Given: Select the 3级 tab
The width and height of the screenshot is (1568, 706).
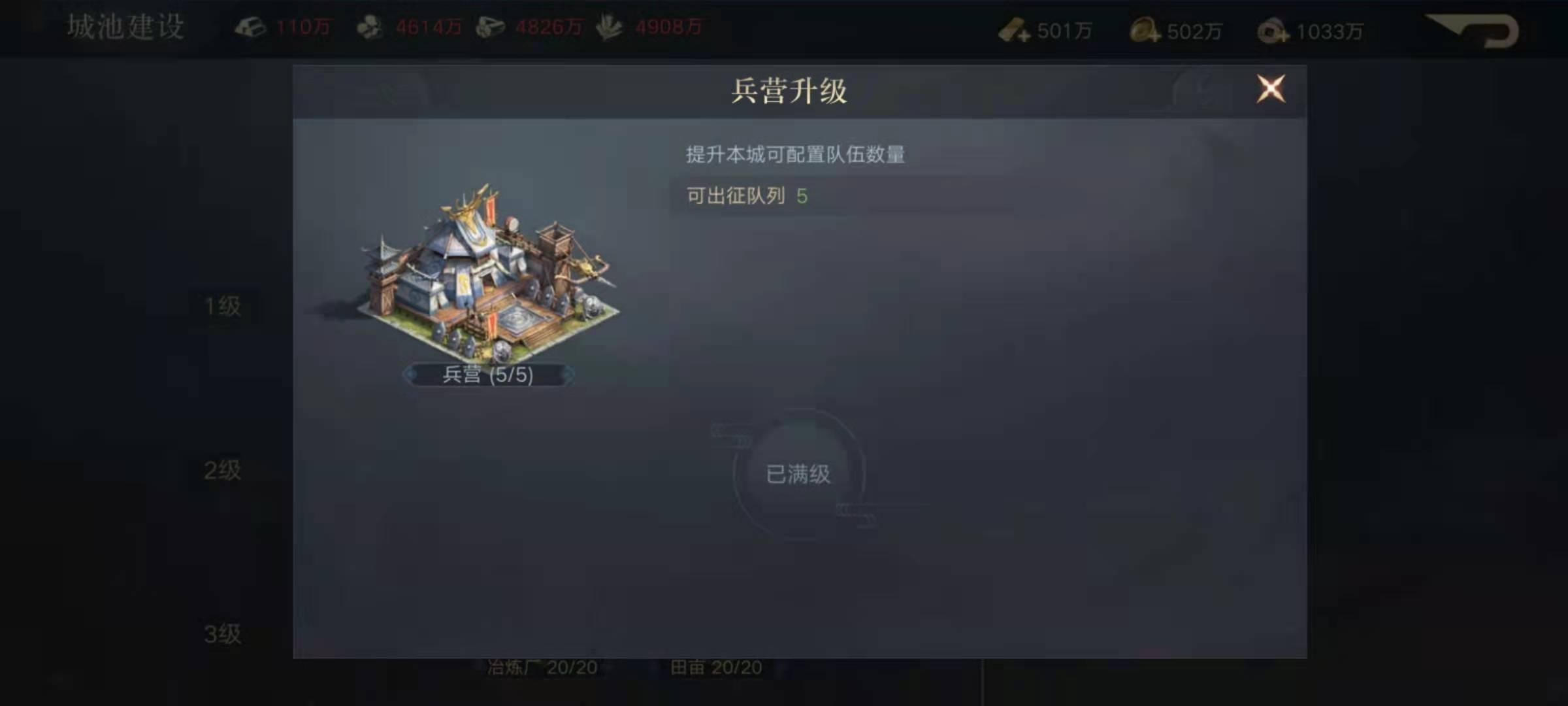Looking at the screenshot, I should click(x=223, y=633).
